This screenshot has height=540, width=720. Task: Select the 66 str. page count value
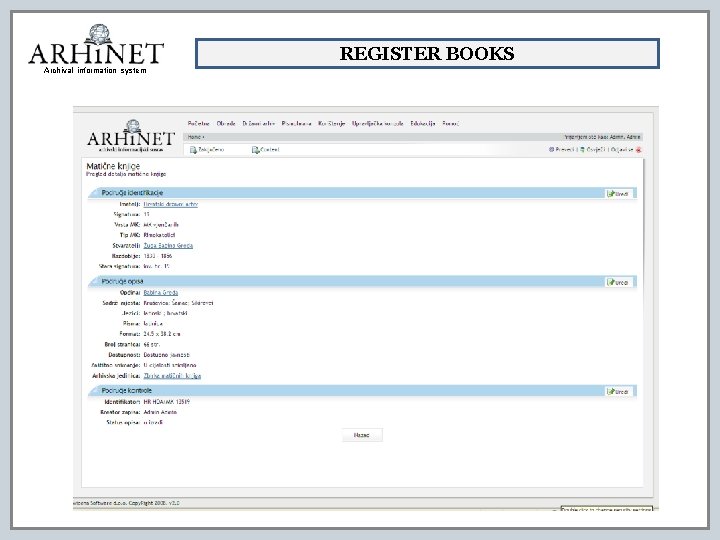tap(152, 344)
